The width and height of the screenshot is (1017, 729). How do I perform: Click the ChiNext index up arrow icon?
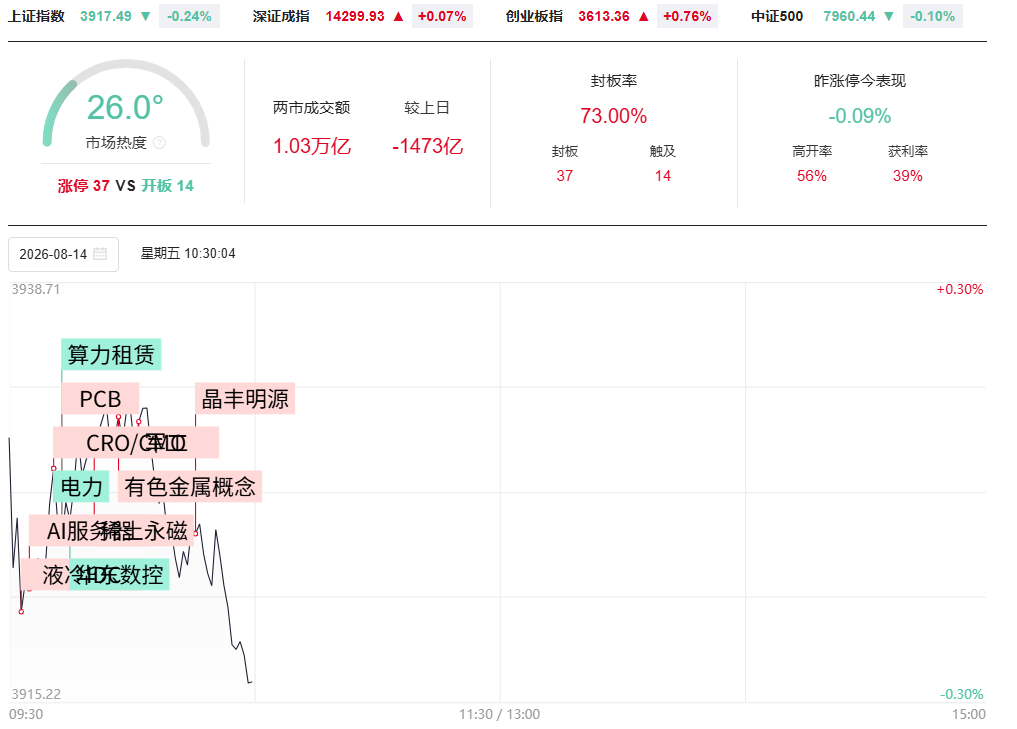643,16
